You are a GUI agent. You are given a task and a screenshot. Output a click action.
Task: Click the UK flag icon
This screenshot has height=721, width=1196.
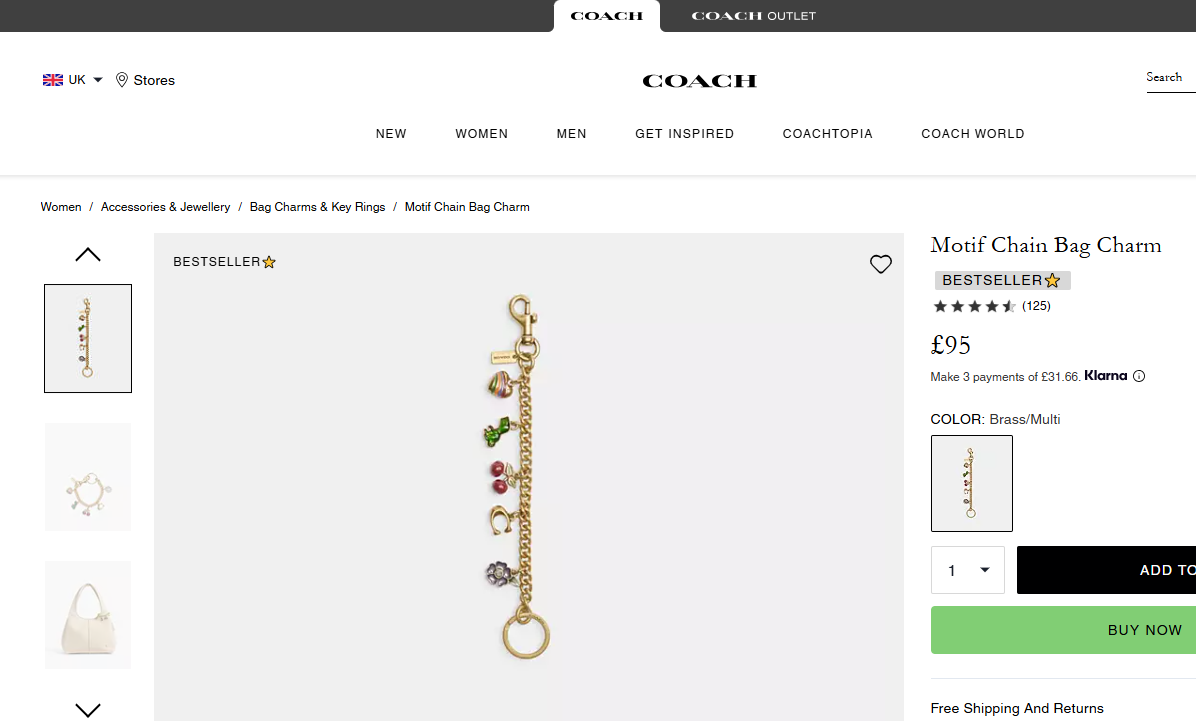pos(53,80)
